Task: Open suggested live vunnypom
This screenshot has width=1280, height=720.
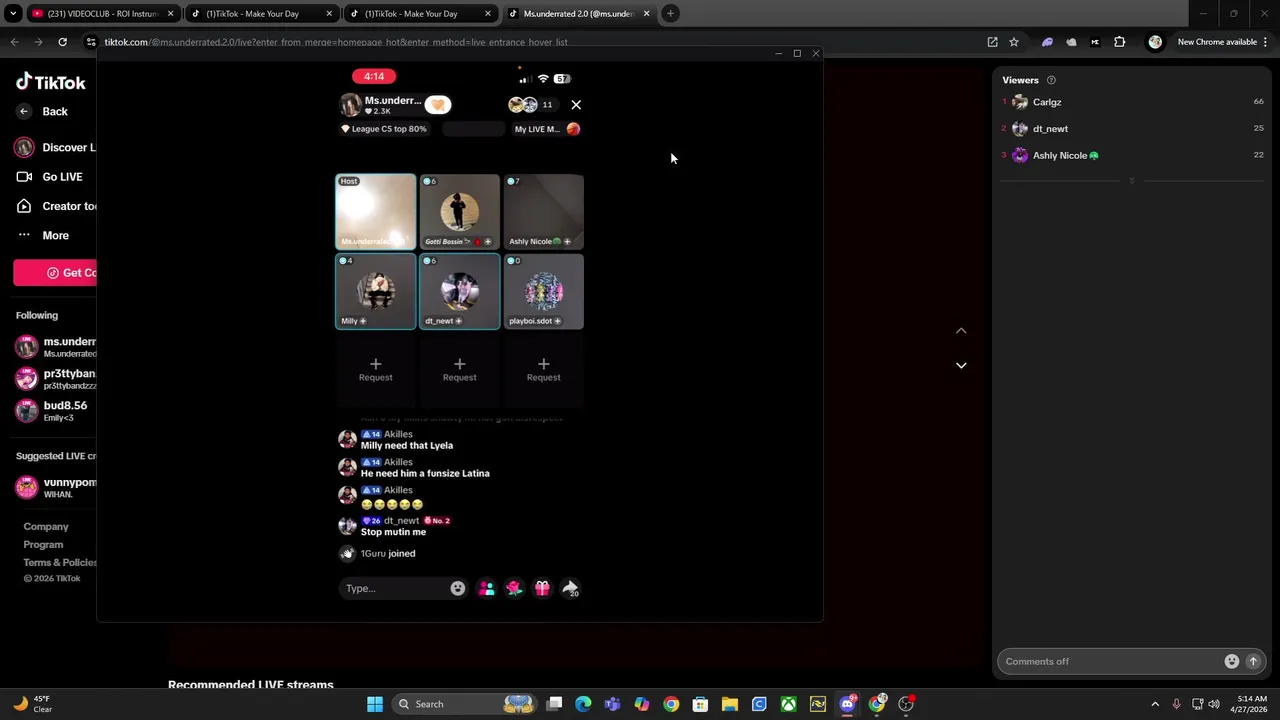Action: click(x=56, y=487)
